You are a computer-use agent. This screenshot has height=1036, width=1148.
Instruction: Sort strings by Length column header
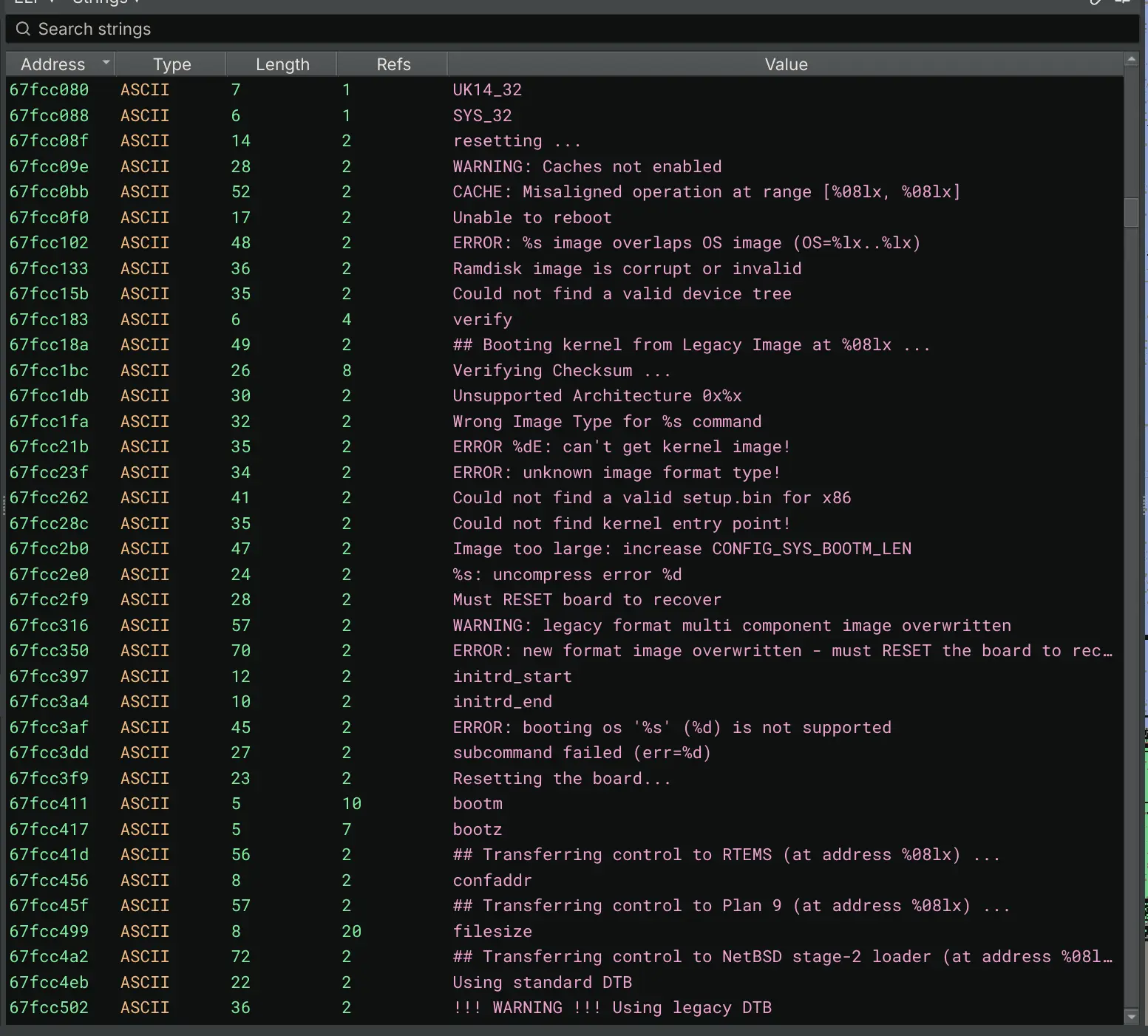(282, 64)
